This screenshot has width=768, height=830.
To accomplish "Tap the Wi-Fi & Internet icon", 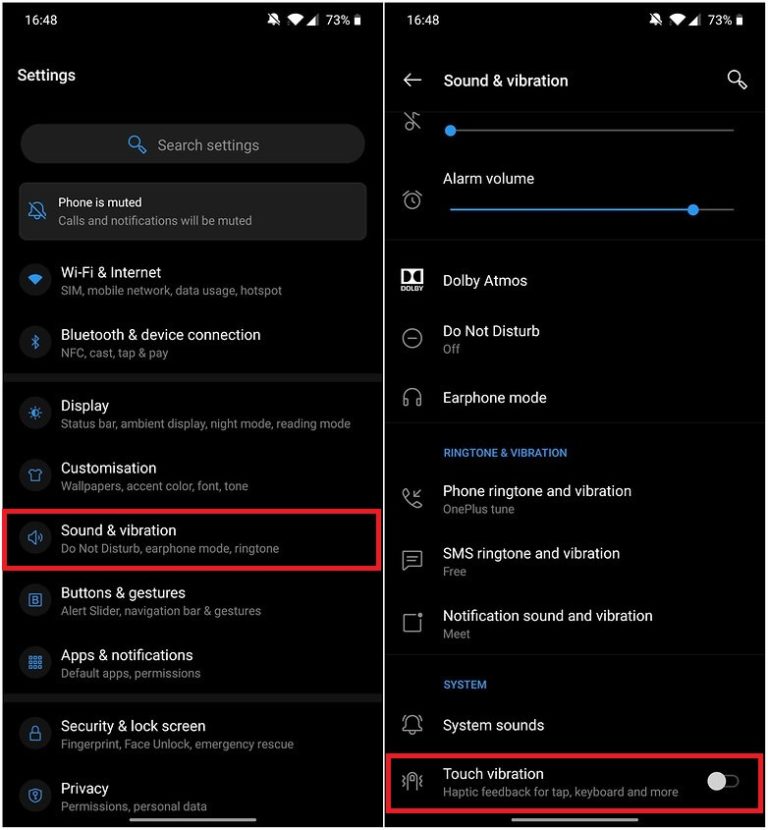I will tap(35, 279).
